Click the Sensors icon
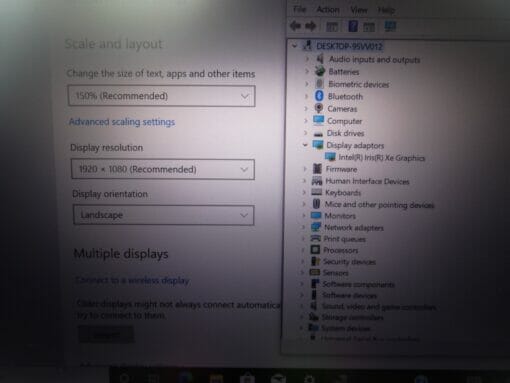Image resolution: width=510 pixels, height=383 pixels. tap(315, 272)
